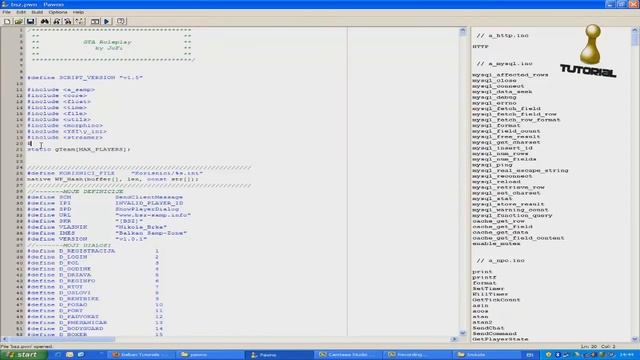Select enable_mutex in function list

496,244
